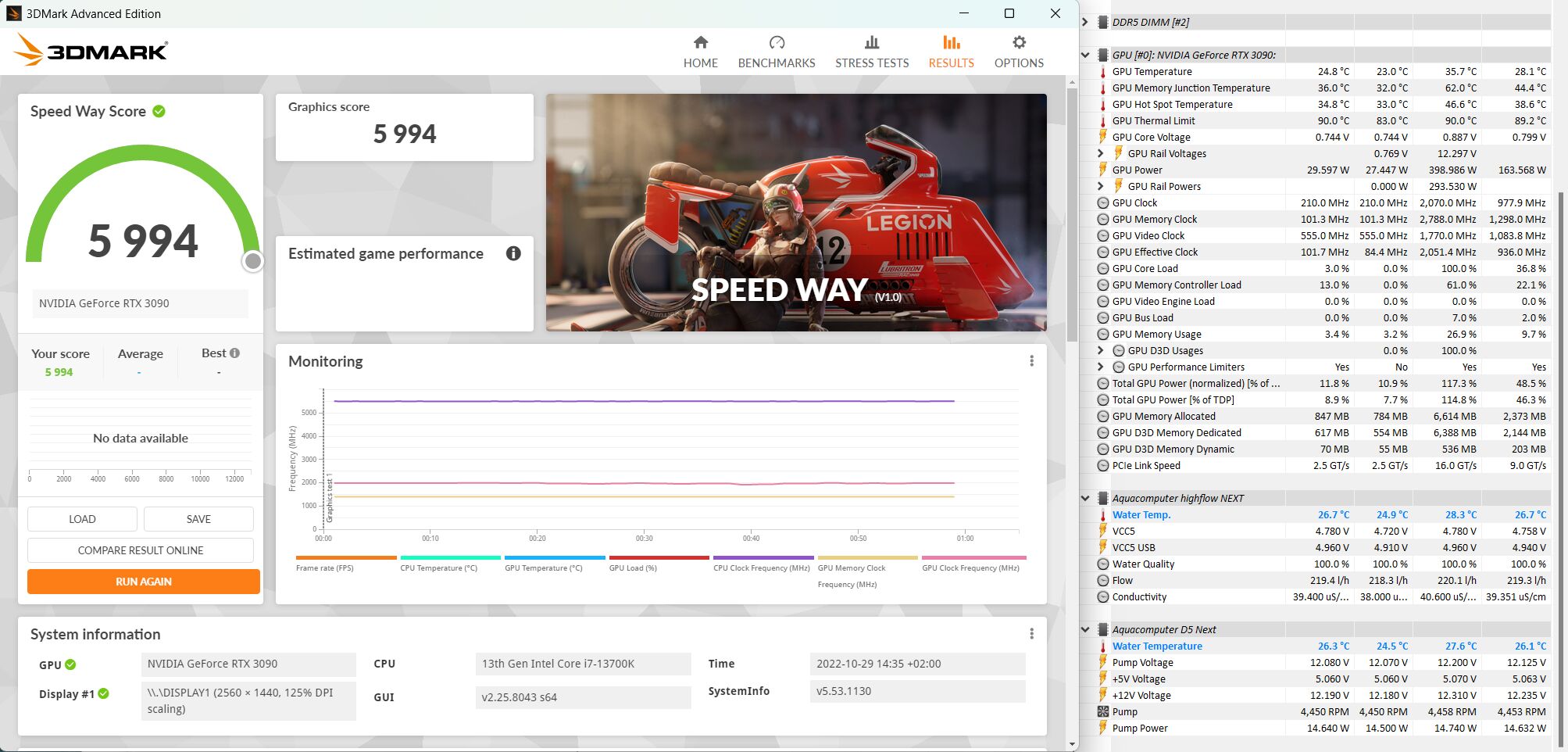
Task: Open the Monitoring panel three-dot menu
Action: tap(1031, 361)
